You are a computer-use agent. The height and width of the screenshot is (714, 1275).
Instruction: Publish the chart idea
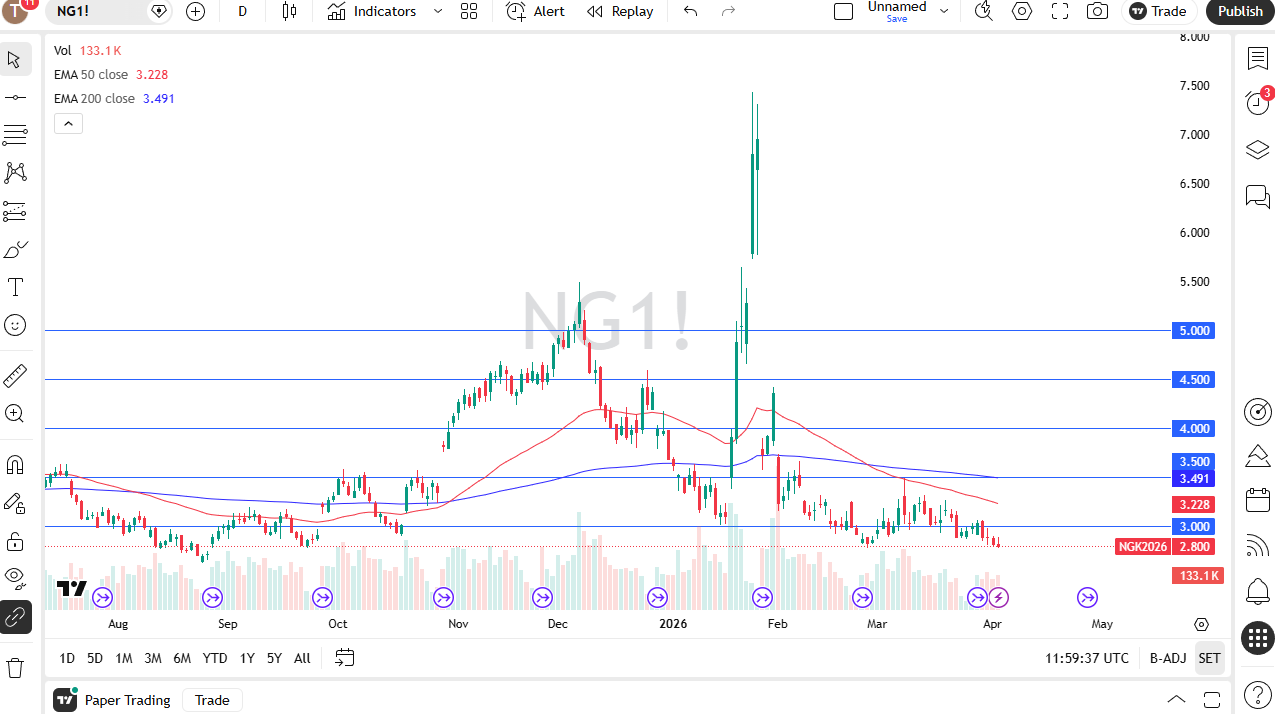1240,11
